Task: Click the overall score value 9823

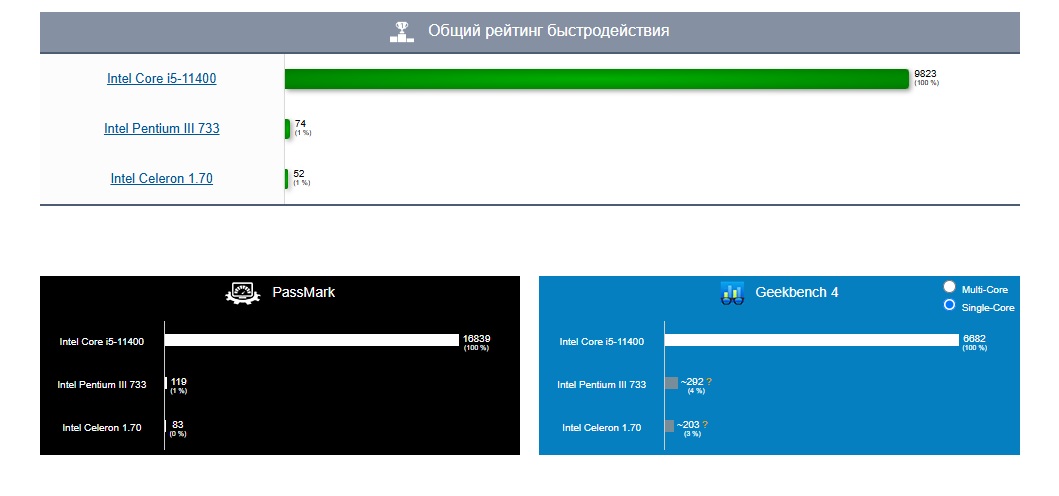Action: pos(925,74)
